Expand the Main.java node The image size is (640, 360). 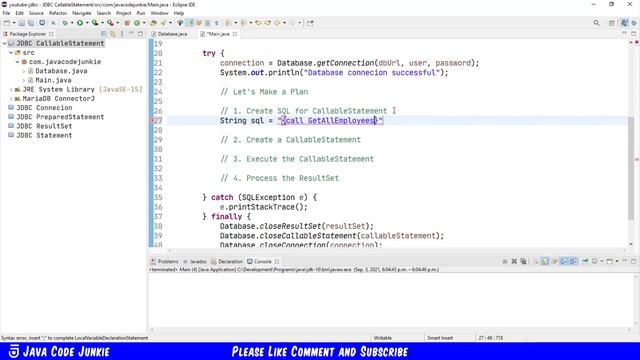(x=24, y=80)
